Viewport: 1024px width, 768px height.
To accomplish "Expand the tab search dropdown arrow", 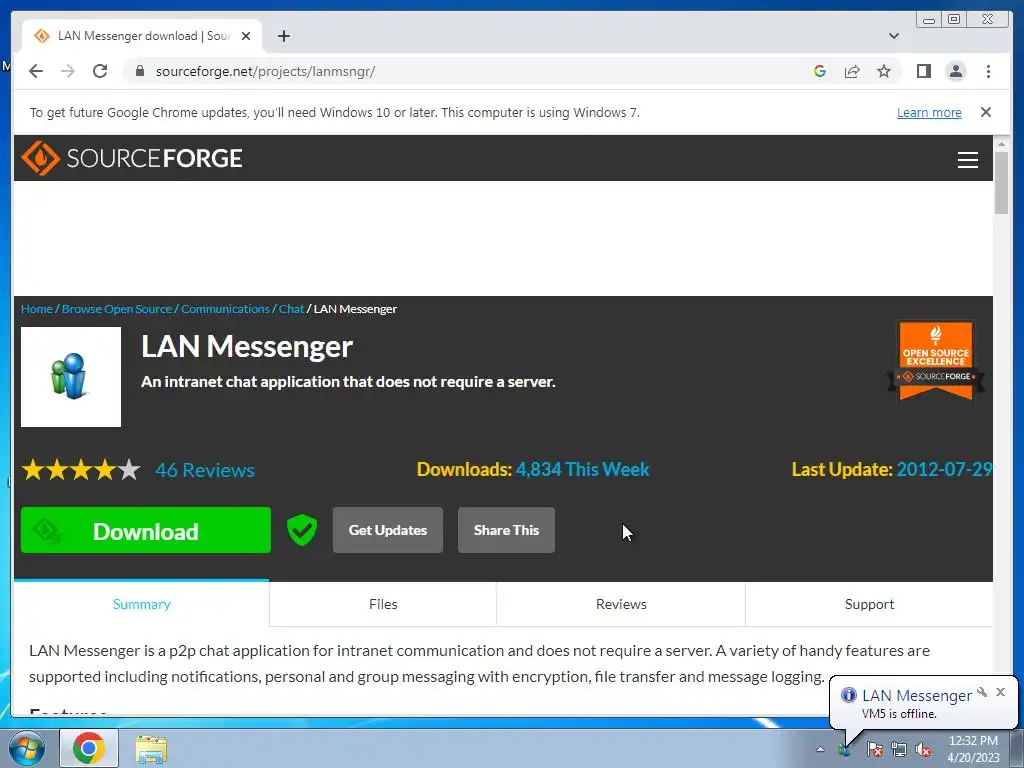I will pos(893,36).
